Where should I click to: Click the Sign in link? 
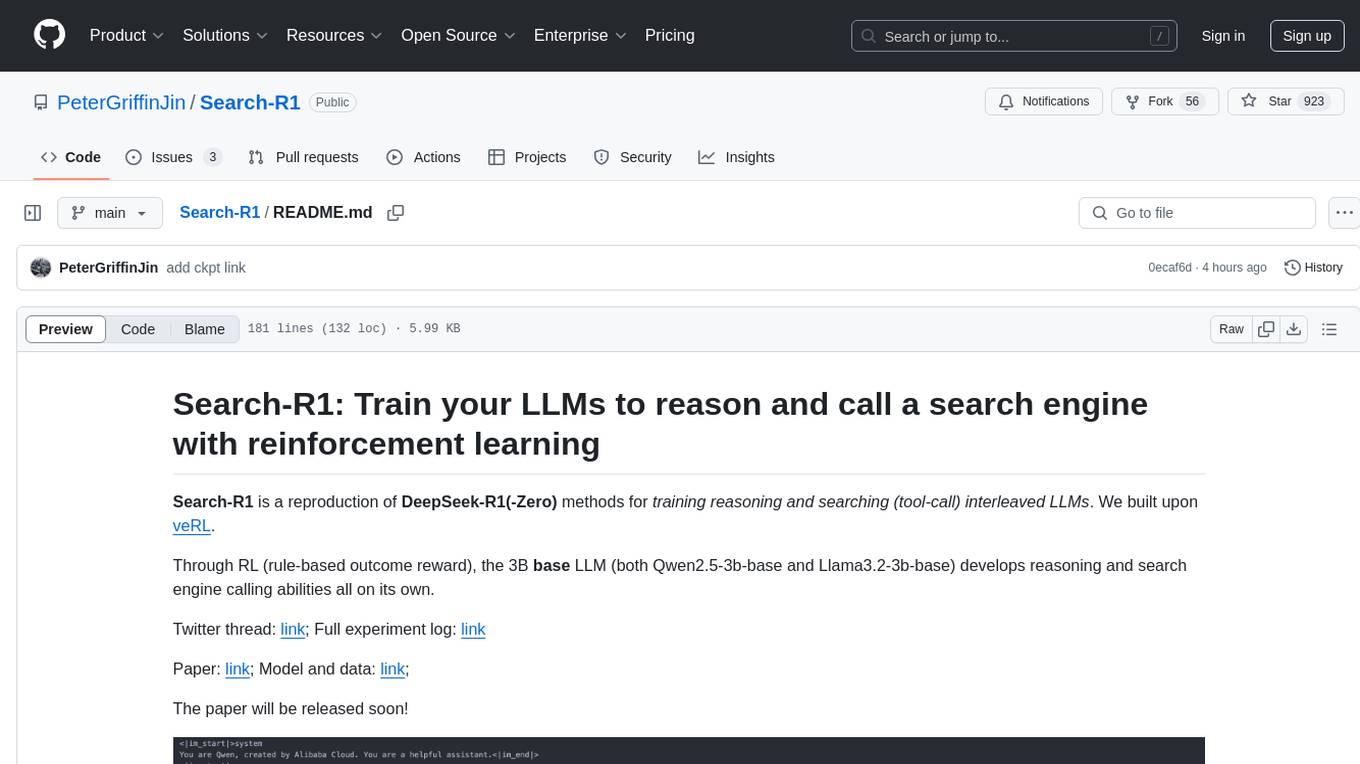(x=1223, y=36)
